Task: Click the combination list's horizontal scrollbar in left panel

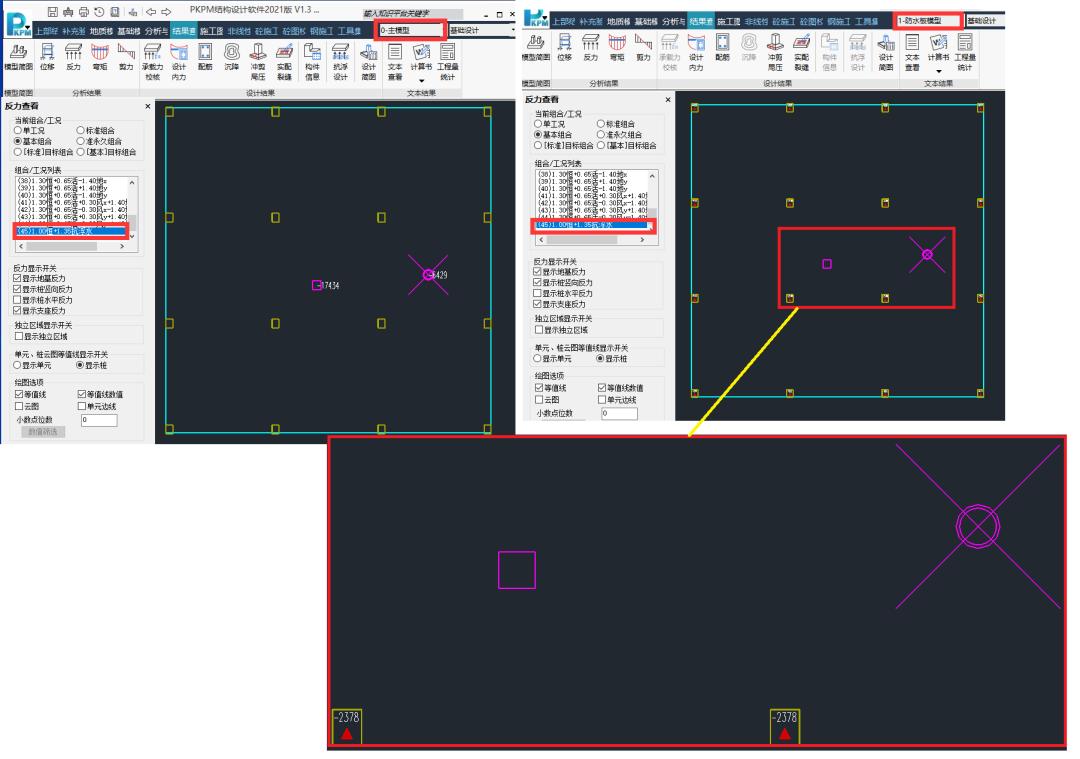Action: [x=72, y=246]
